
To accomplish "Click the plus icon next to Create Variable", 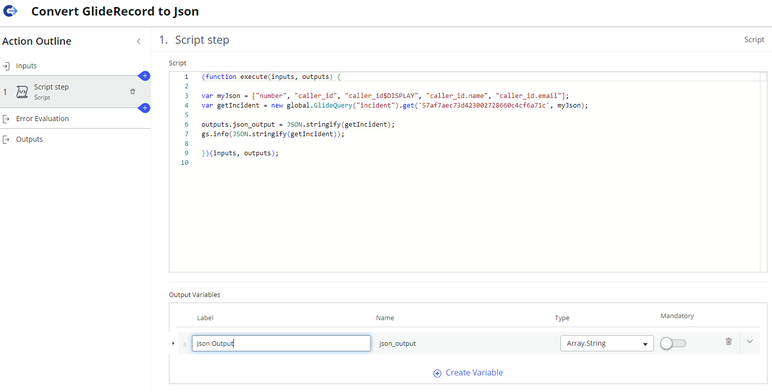I will pos(437,373).
